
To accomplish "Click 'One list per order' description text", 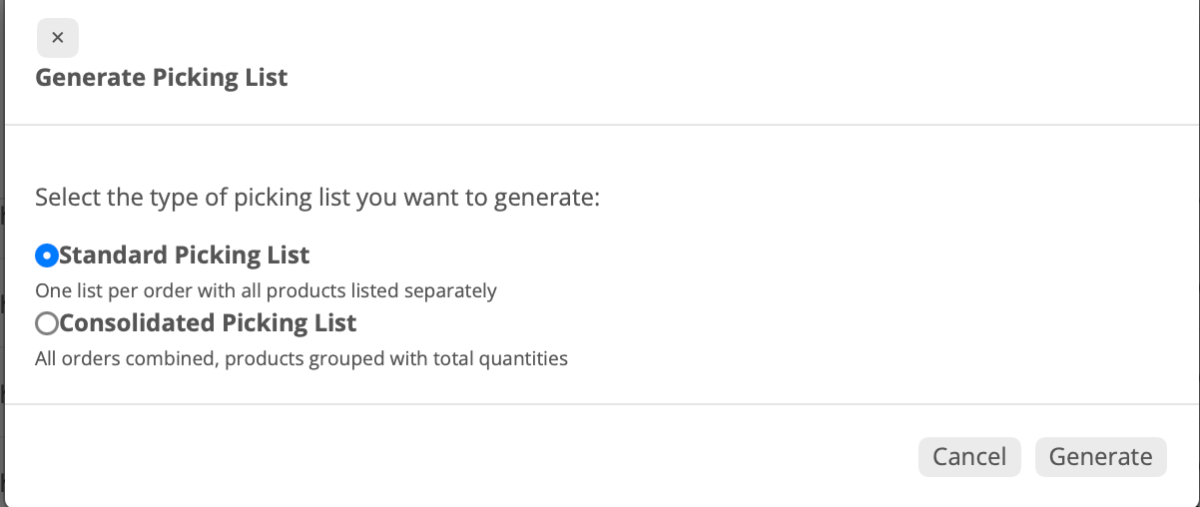I will pos(265,292).
